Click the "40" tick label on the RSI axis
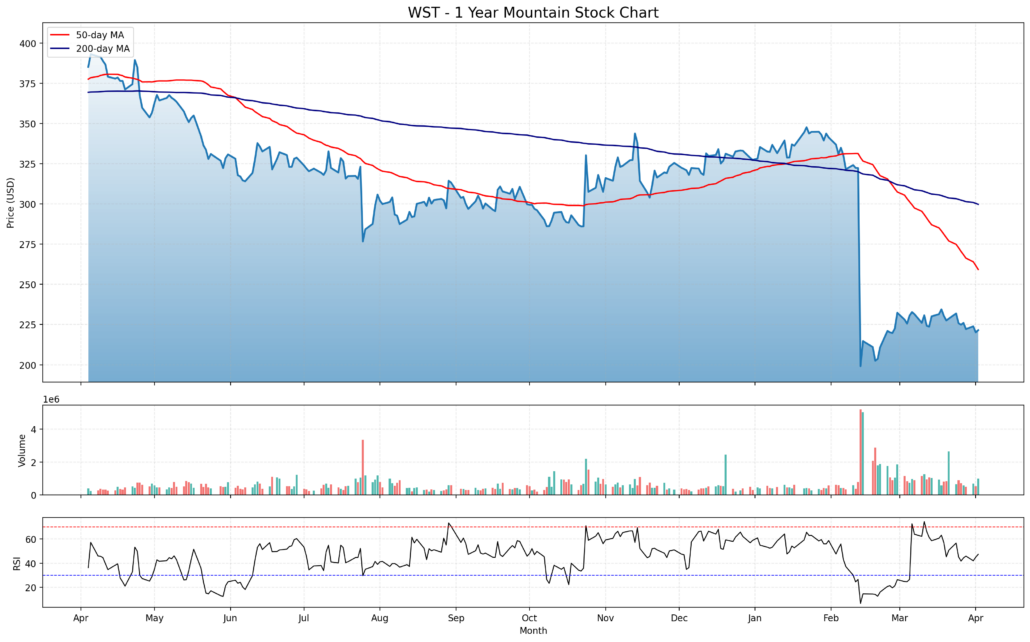 (x=31, y=563)
